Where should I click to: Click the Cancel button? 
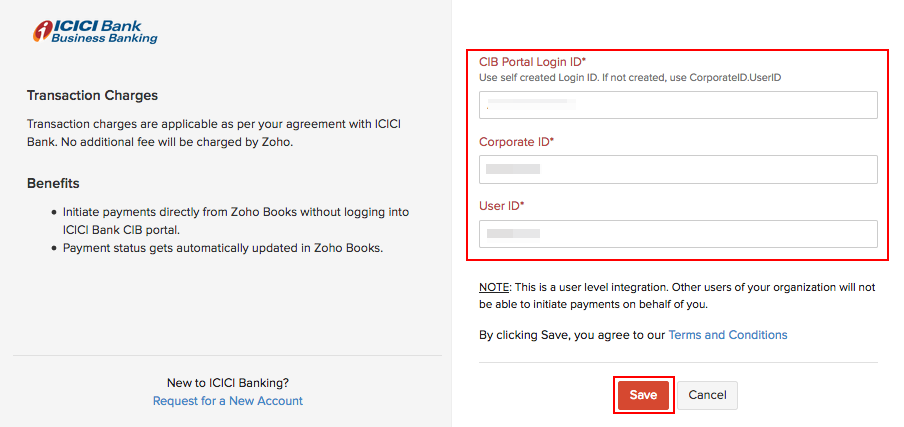[707, 395]
